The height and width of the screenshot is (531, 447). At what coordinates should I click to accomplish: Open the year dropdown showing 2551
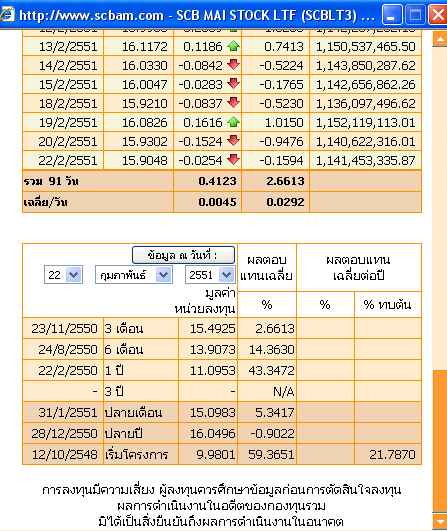pyautogui.click(x=210, y=275)
